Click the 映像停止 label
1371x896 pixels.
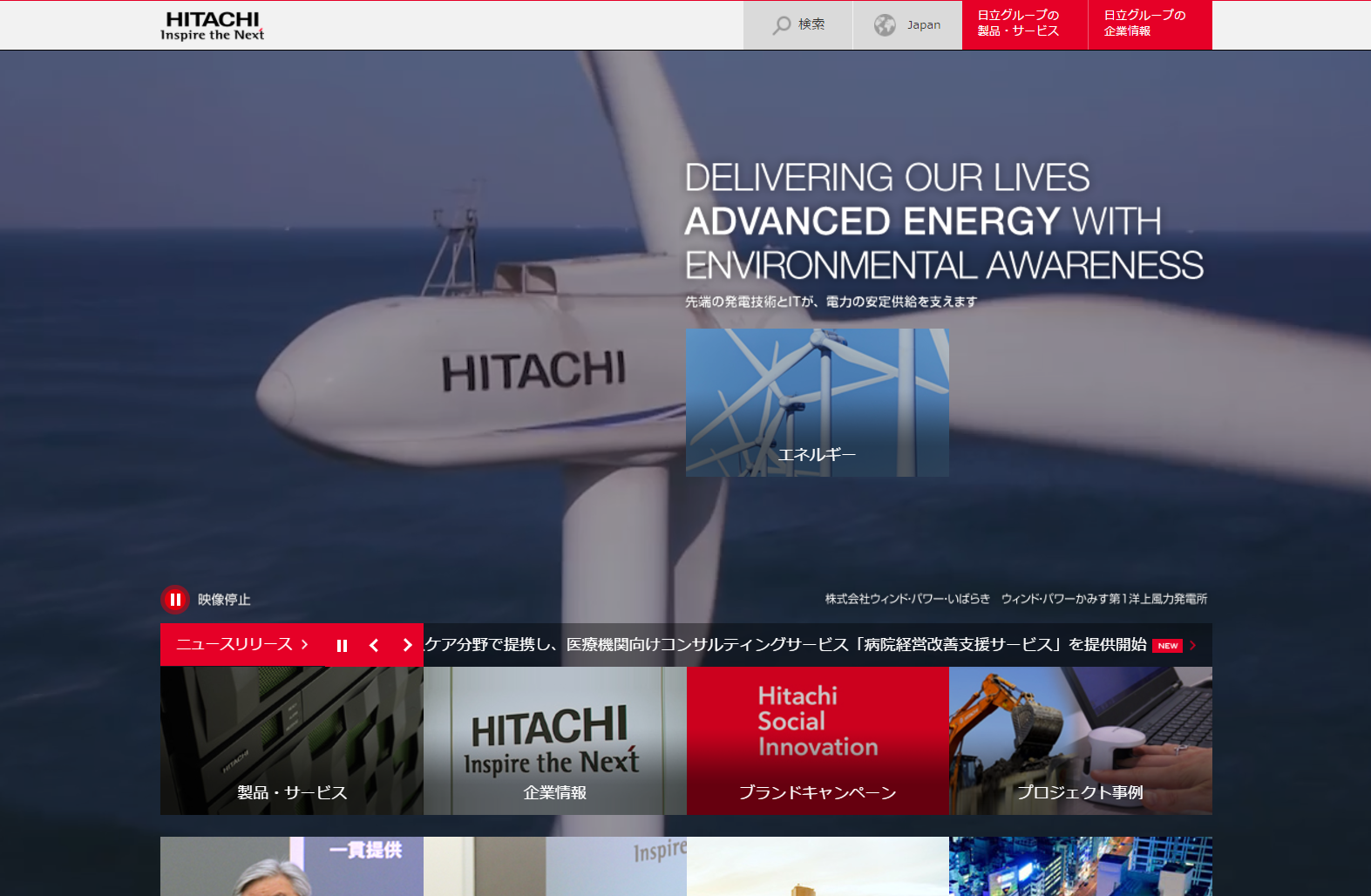click(x=224, y=600)
